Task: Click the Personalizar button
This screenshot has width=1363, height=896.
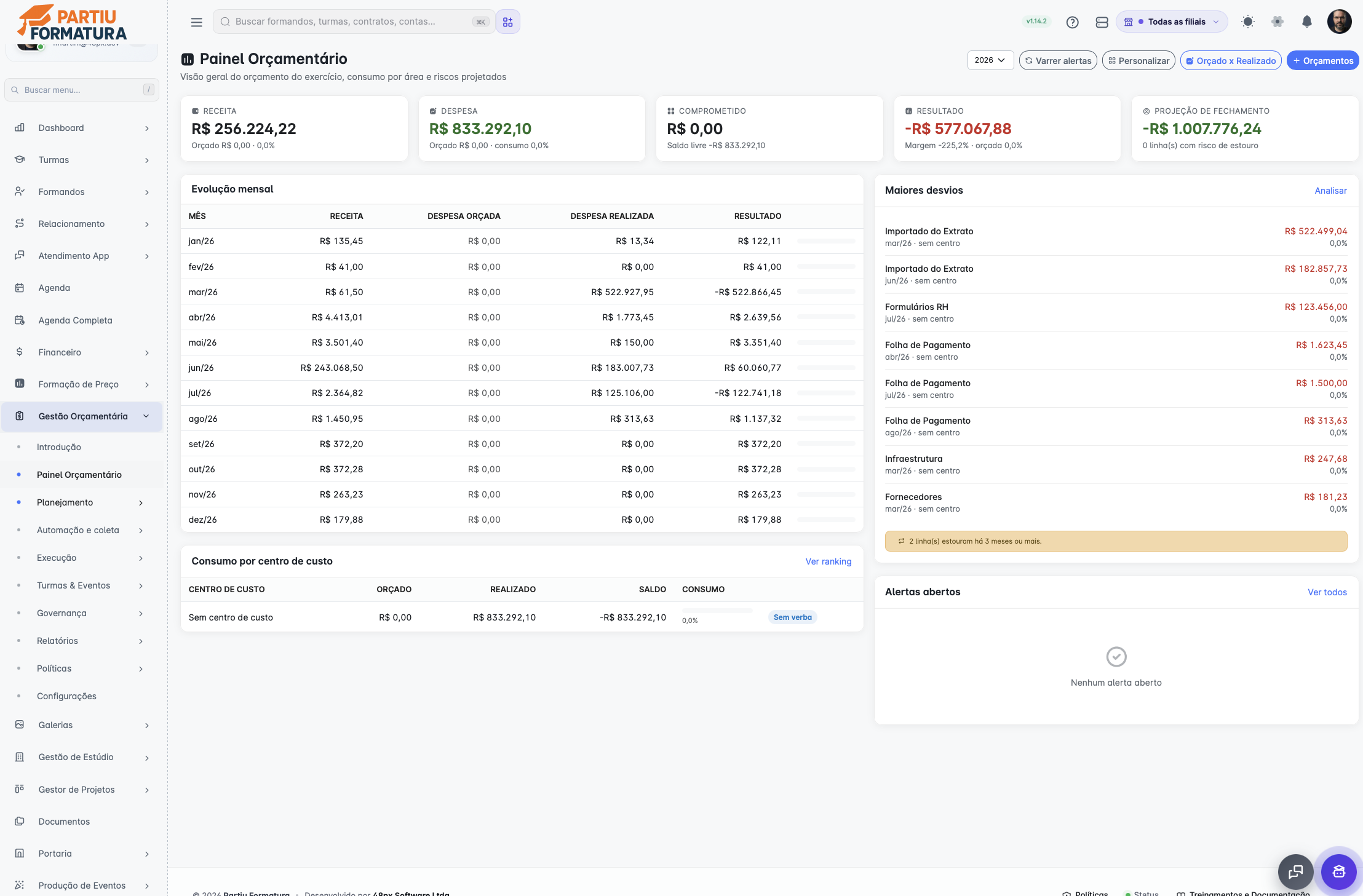Action: [1138, 60]
